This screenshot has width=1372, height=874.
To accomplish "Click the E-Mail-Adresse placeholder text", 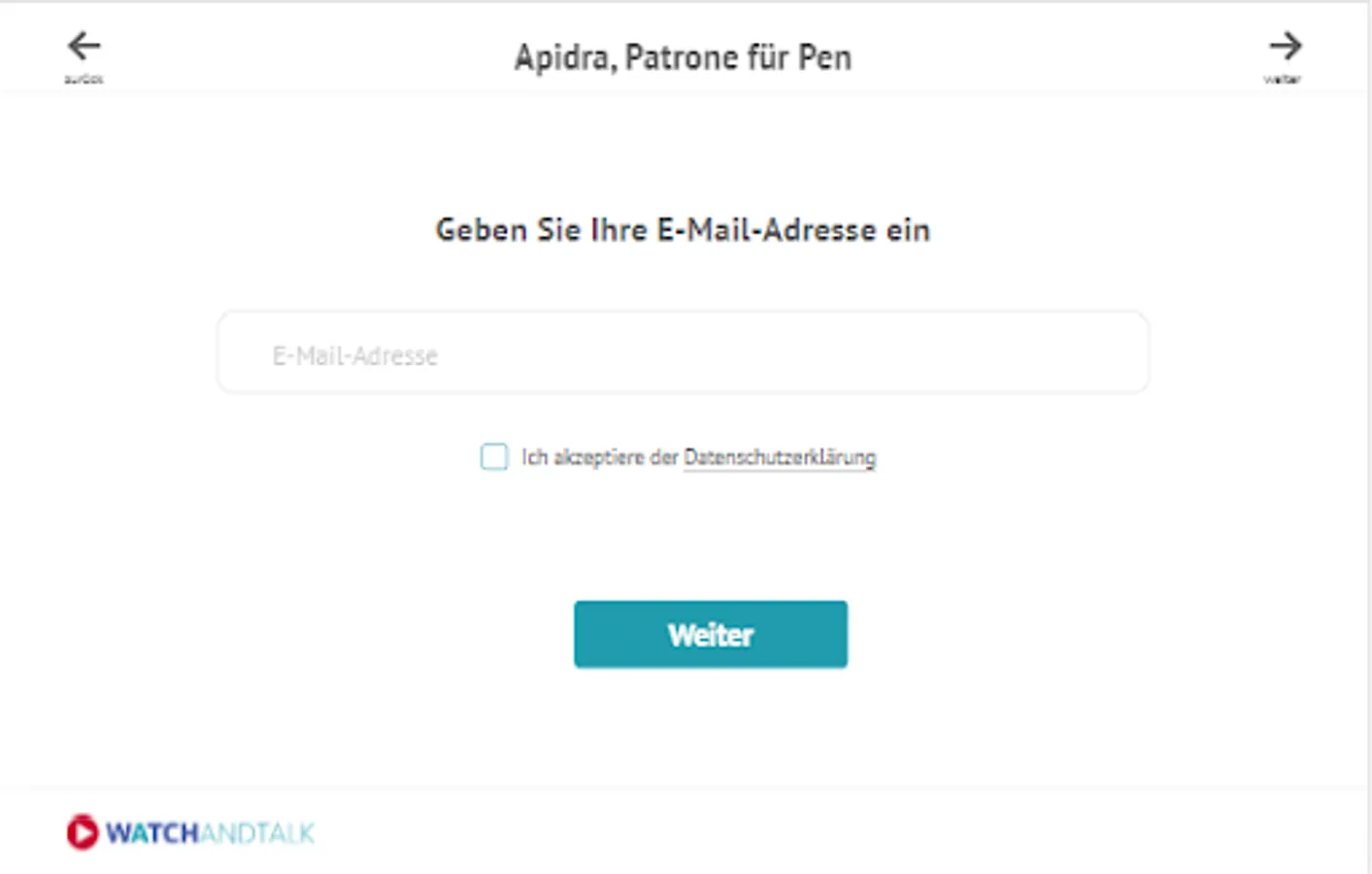I will click(x=354, y=356).
